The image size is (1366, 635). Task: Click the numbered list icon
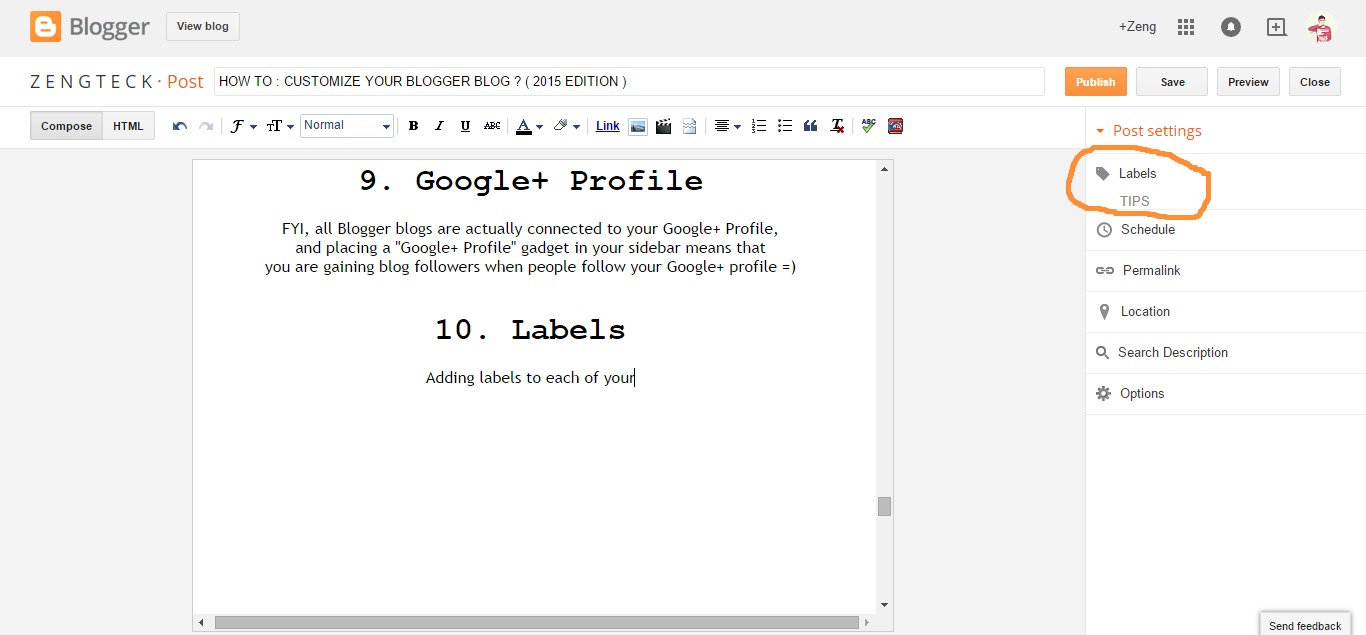759,126
